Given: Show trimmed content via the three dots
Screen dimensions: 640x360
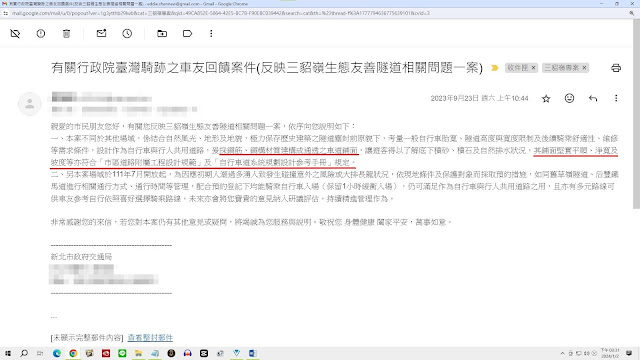Looking at the screenshot, I should (54, 317).
